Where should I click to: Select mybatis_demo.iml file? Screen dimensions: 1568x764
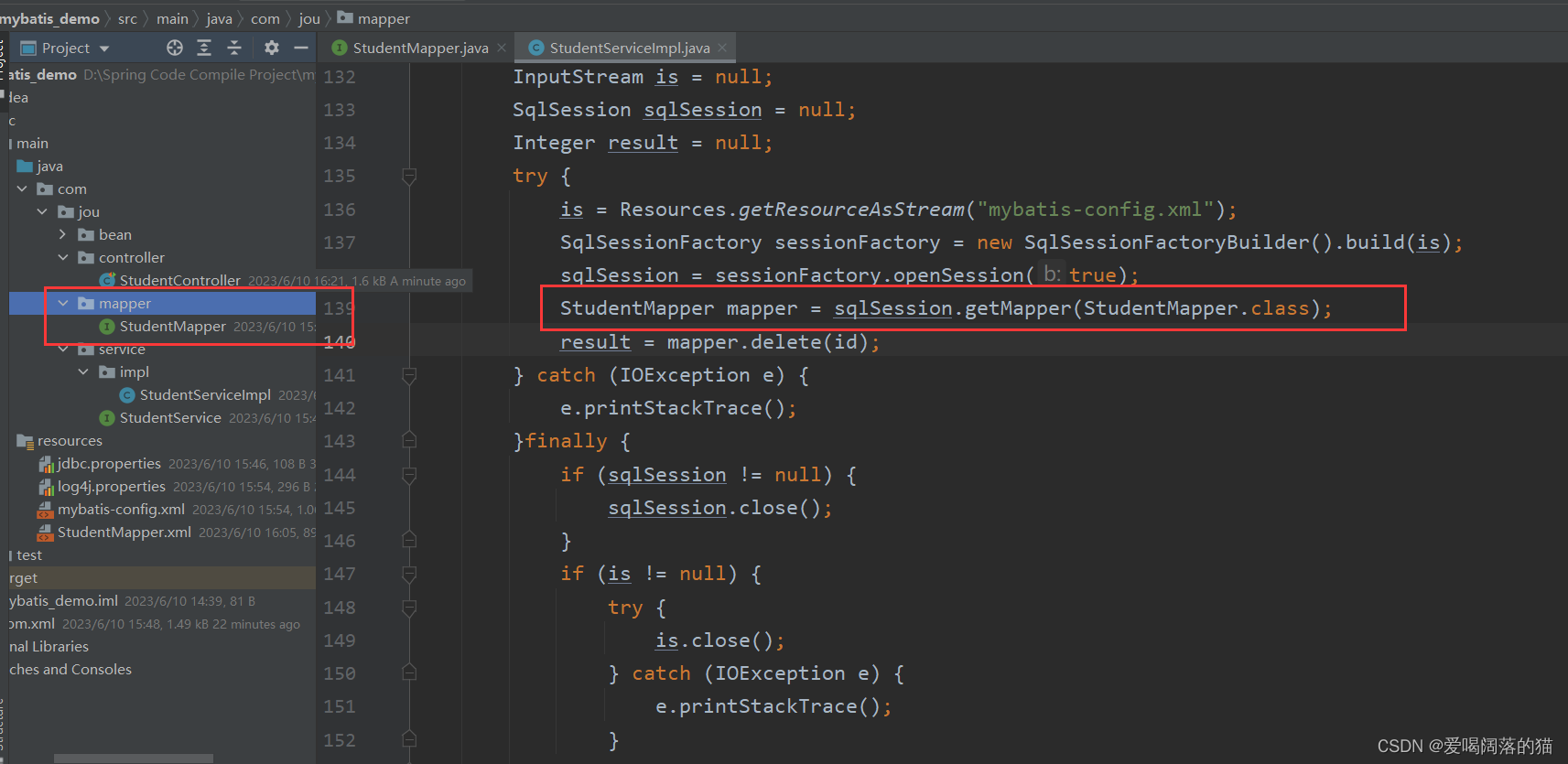tap(63, 600)
